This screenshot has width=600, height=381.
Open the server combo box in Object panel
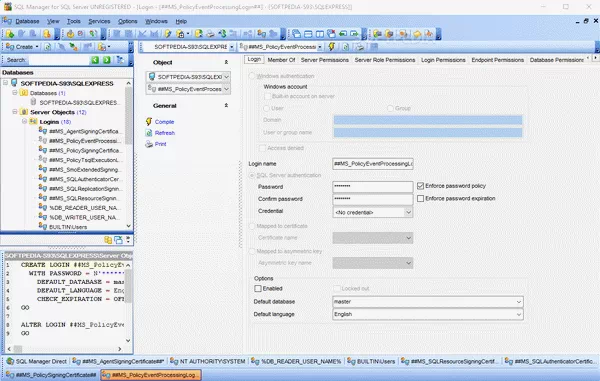(x=226, y=77)
